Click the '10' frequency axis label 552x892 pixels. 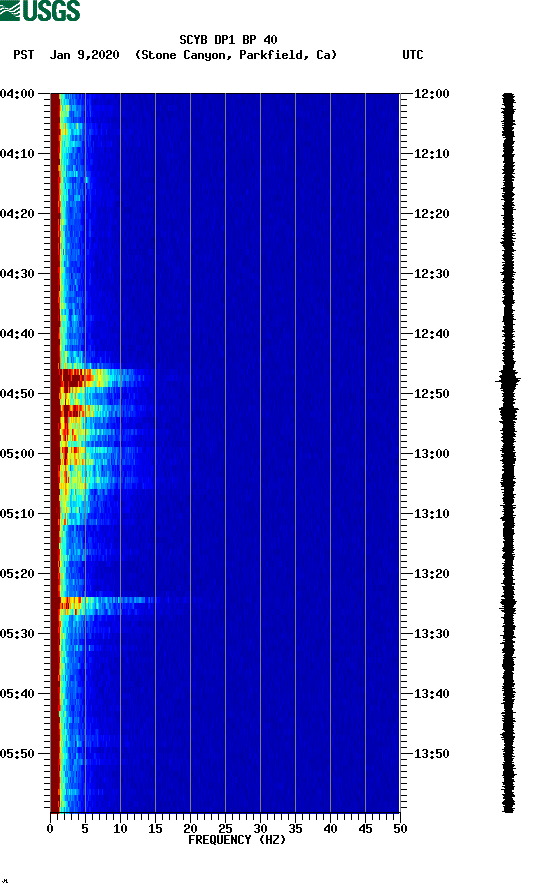(120, 829)
